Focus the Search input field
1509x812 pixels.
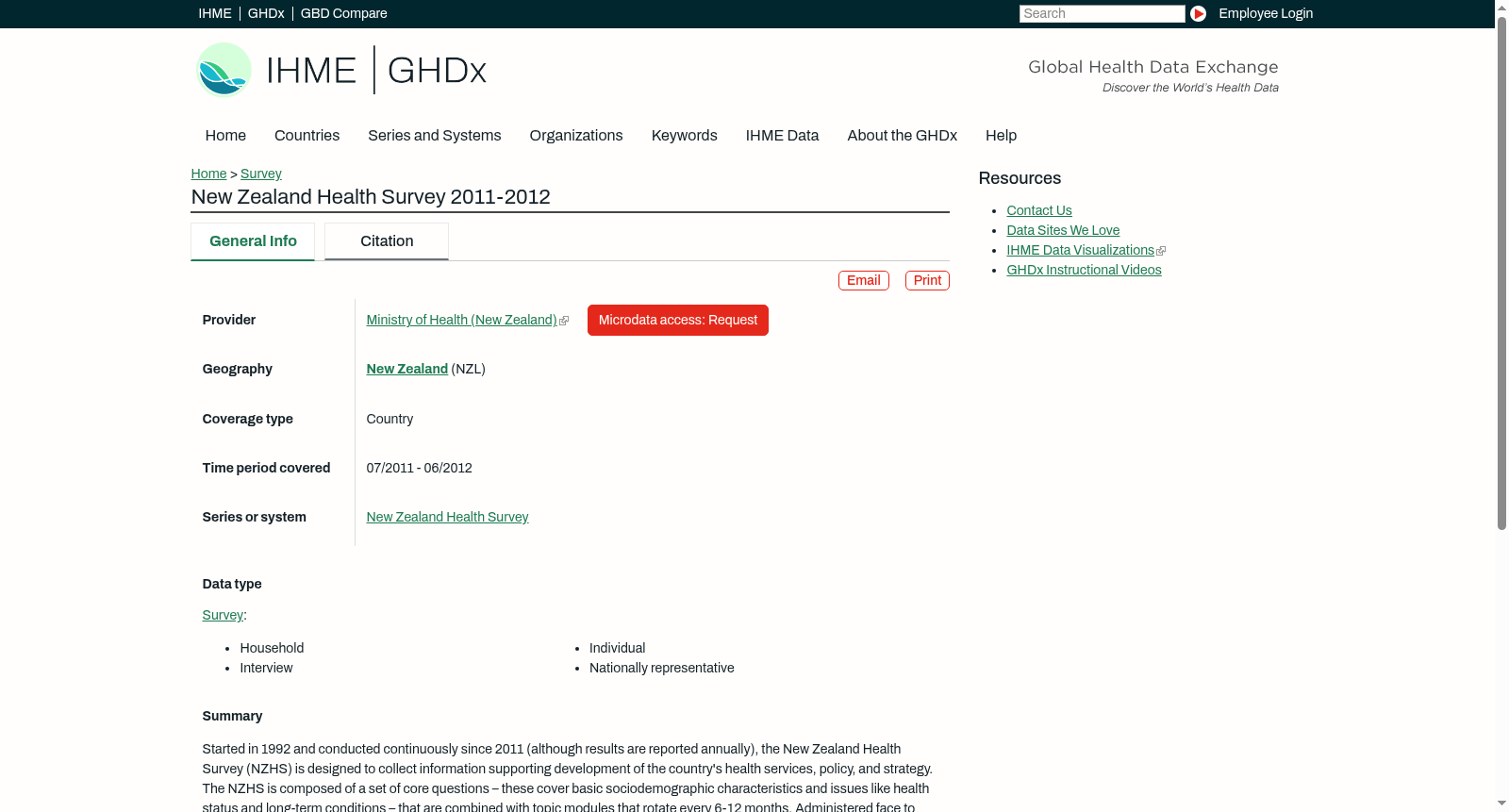coord(1102,13)
